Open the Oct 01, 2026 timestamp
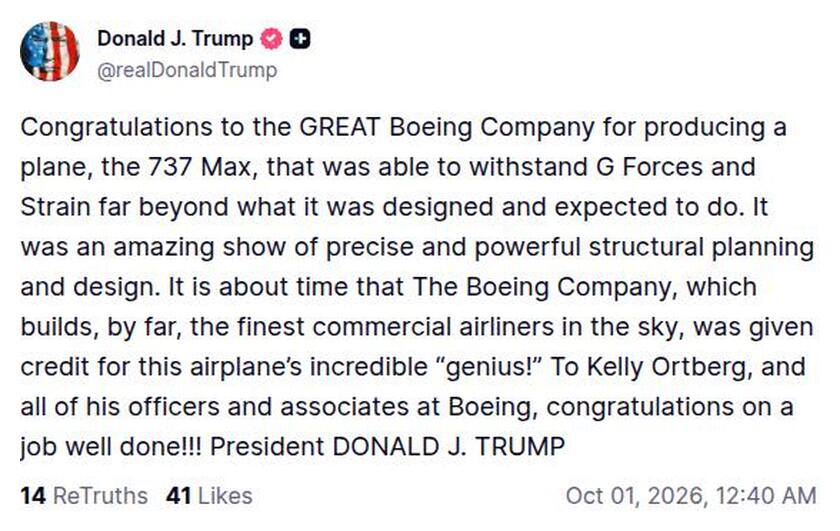Viewport: 840px width, 531px height. pyautogui.click(x=691, y=496)
